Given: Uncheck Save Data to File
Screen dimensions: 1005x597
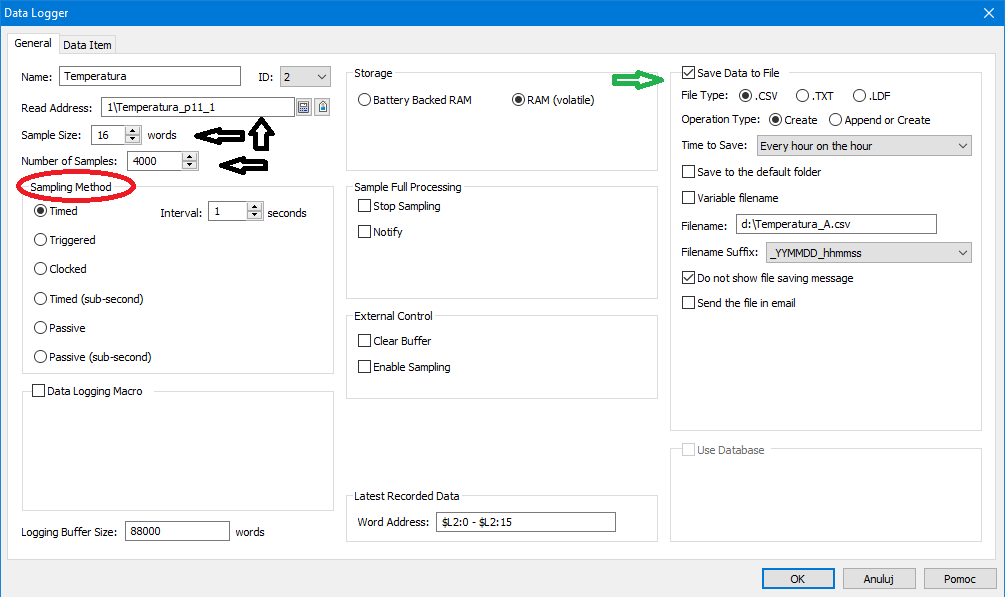Looking at the screenshot, I should coord(688,73).
